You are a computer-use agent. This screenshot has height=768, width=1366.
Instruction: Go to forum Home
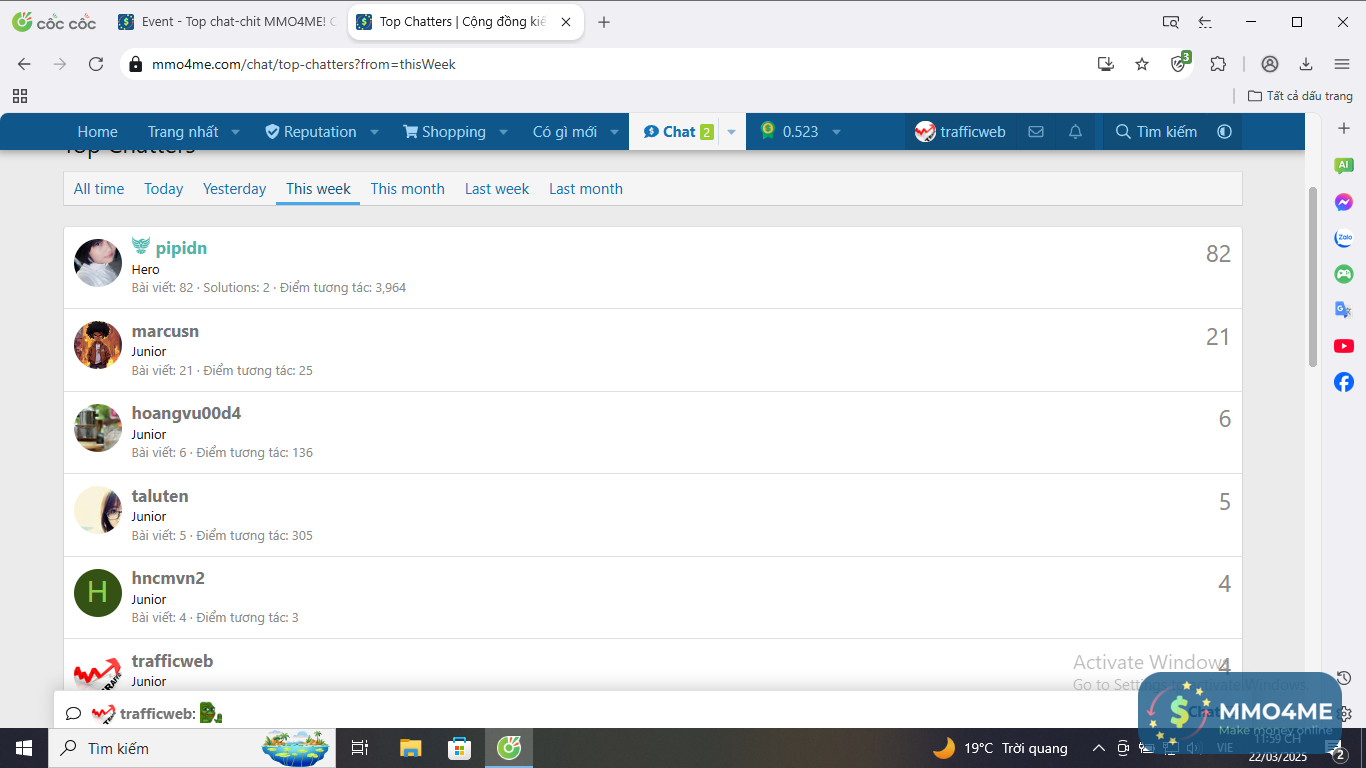97,132
